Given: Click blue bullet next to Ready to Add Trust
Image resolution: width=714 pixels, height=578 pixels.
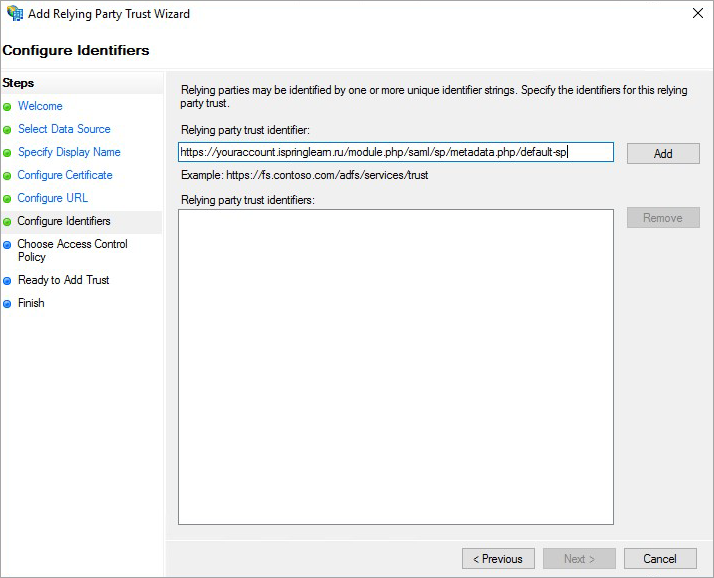Looking at the screenshot, I should coord(7,281).
